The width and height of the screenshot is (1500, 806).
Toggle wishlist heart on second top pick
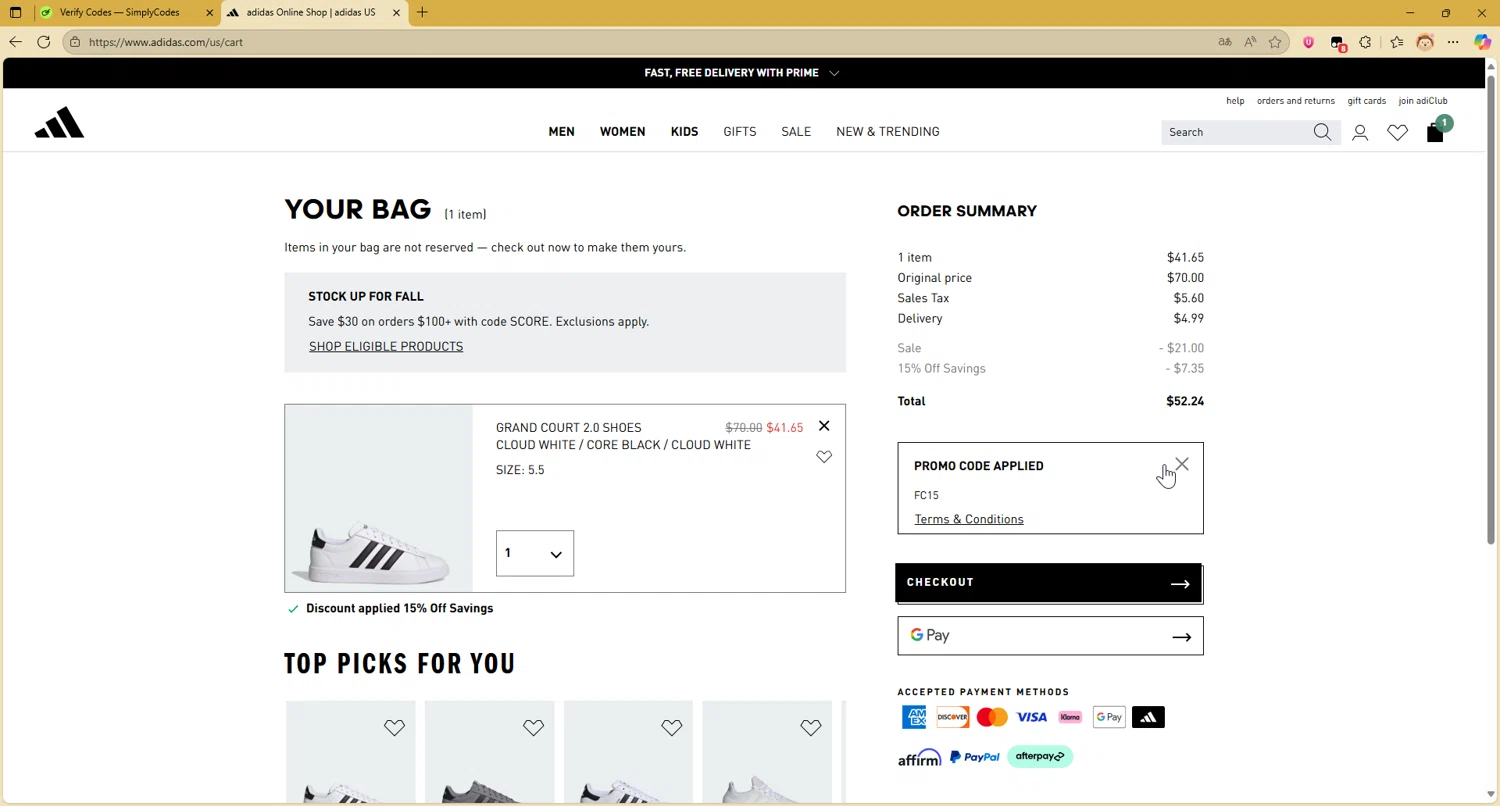click(x=533, y=728)
